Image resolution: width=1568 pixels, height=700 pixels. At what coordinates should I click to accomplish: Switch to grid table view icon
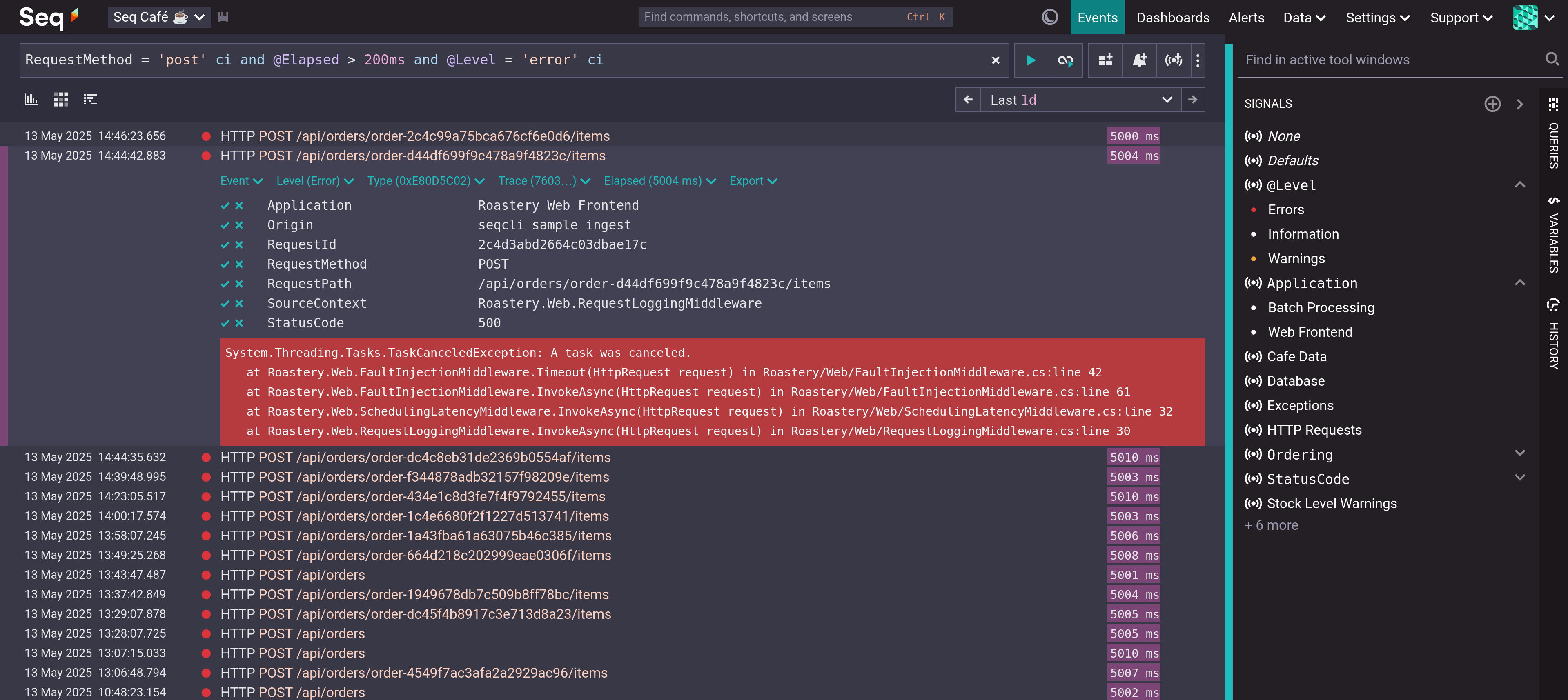coord(61,99)
